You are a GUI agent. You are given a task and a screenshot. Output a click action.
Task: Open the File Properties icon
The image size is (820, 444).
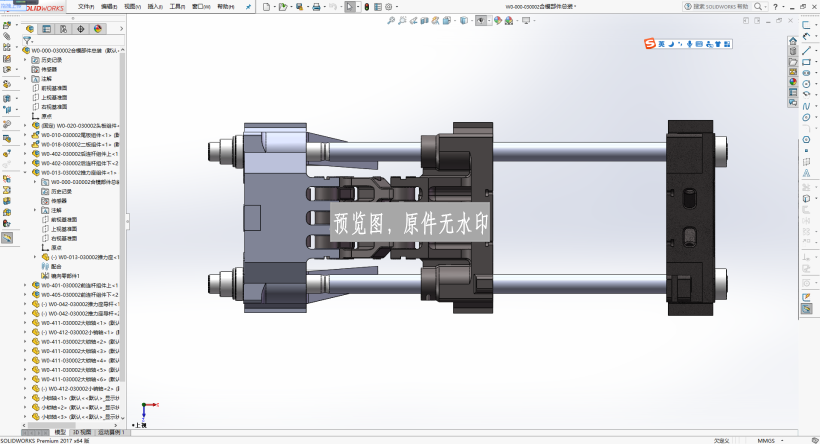[378, 7]
